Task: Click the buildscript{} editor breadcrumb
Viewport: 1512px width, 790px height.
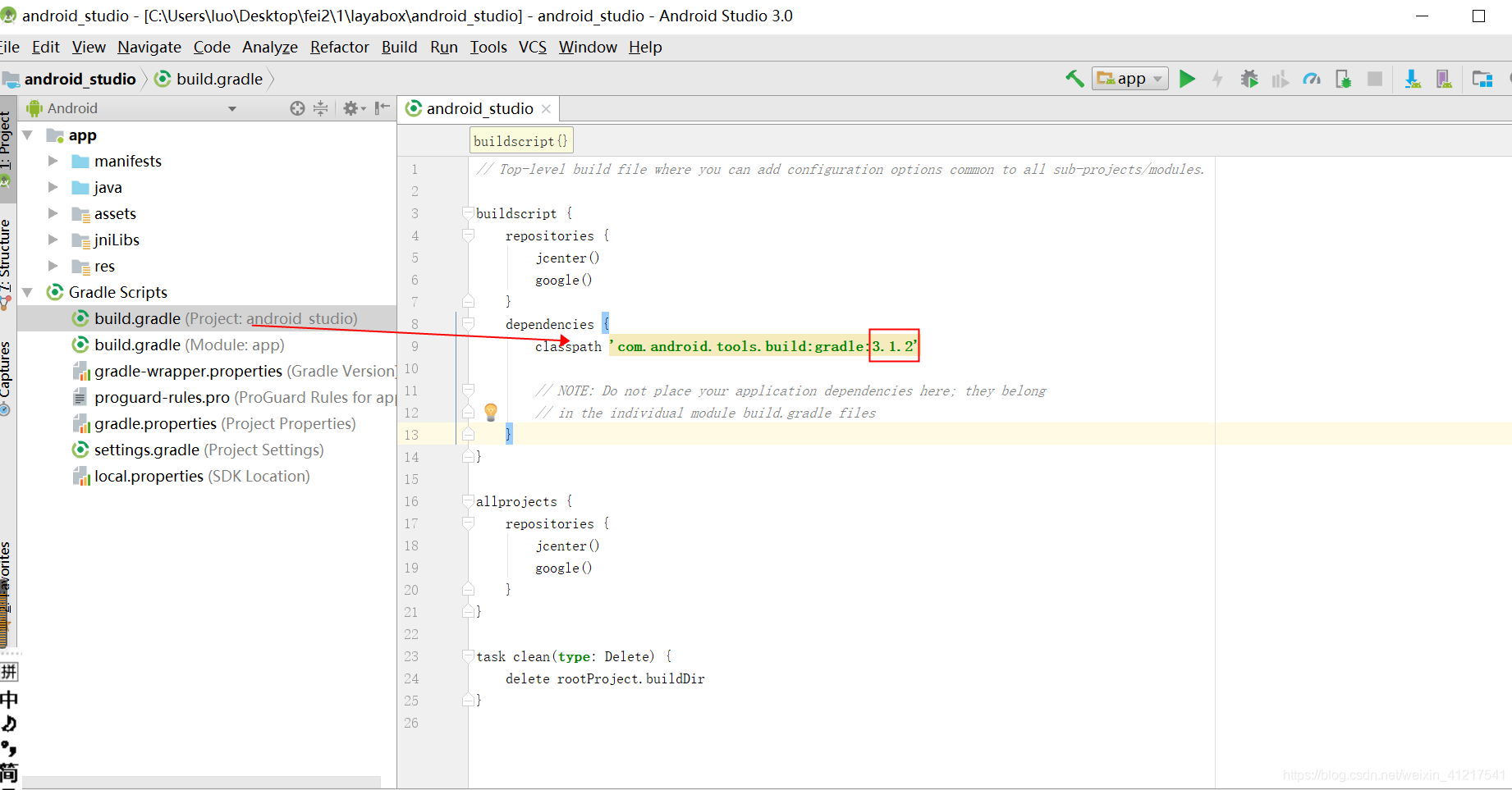Action: (520, 140)
